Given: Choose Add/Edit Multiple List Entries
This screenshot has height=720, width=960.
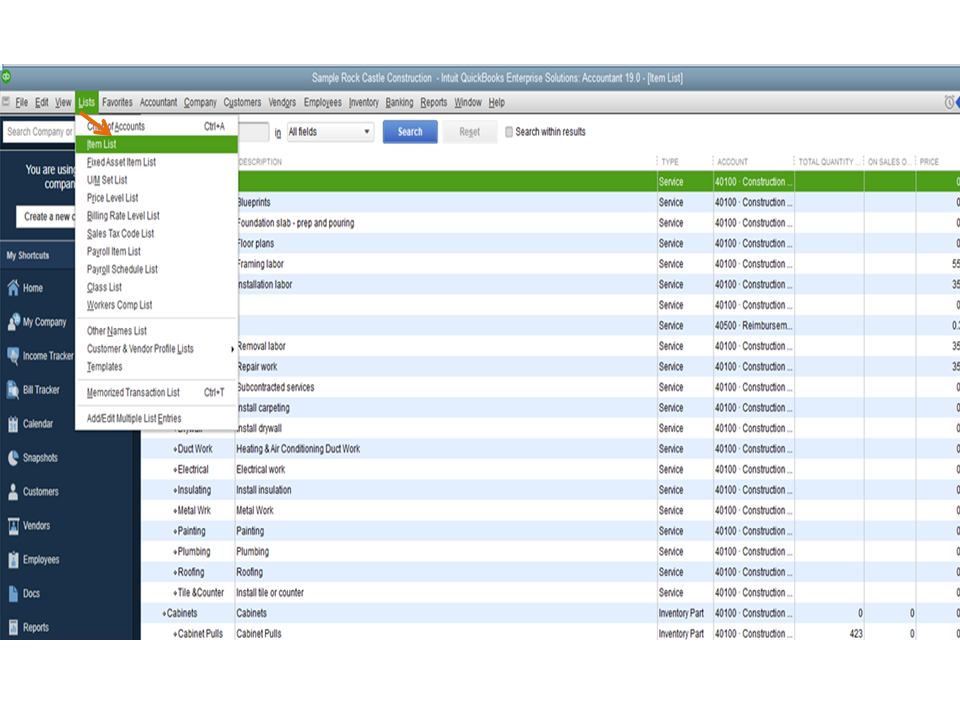Looking at the screenshot, I should tap(156, 419).
